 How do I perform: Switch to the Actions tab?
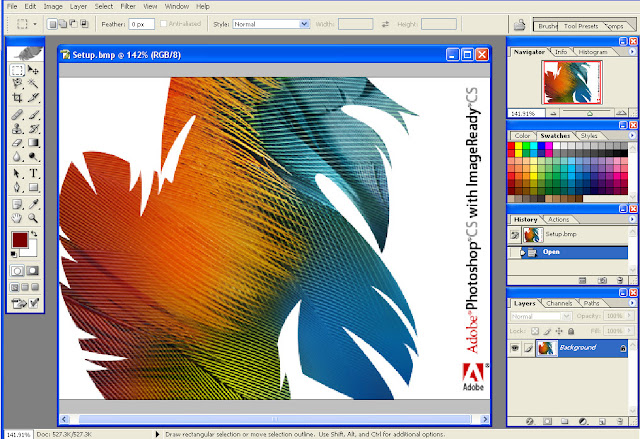(x=558, y=220)
